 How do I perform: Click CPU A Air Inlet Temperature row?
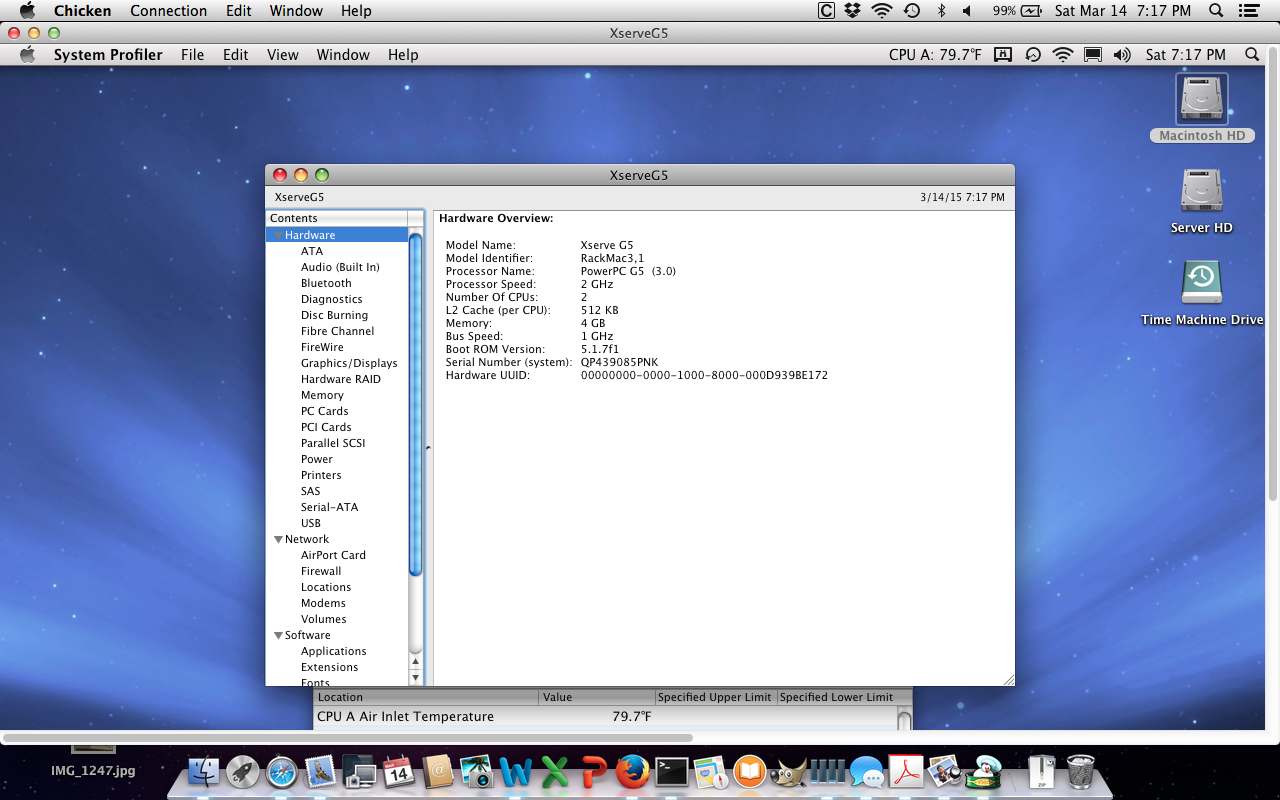[605, 717]
